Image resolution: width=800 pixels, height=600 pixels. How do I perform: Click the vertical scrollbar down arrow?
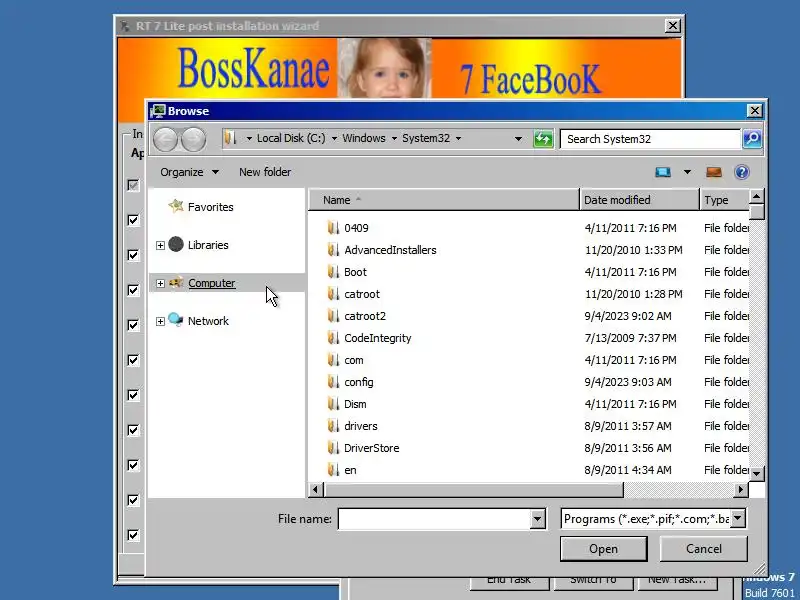click(x=757, y=473)
